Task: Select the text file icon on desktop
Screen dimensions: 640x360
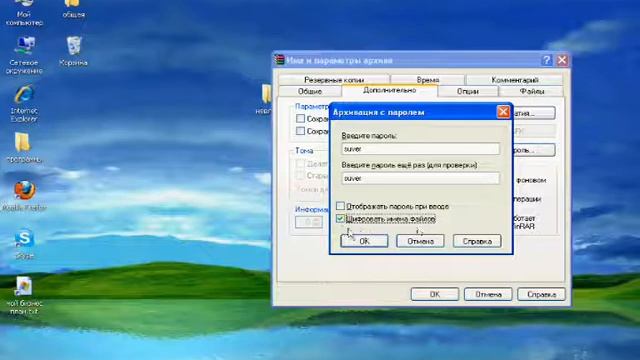Action: 24,296
